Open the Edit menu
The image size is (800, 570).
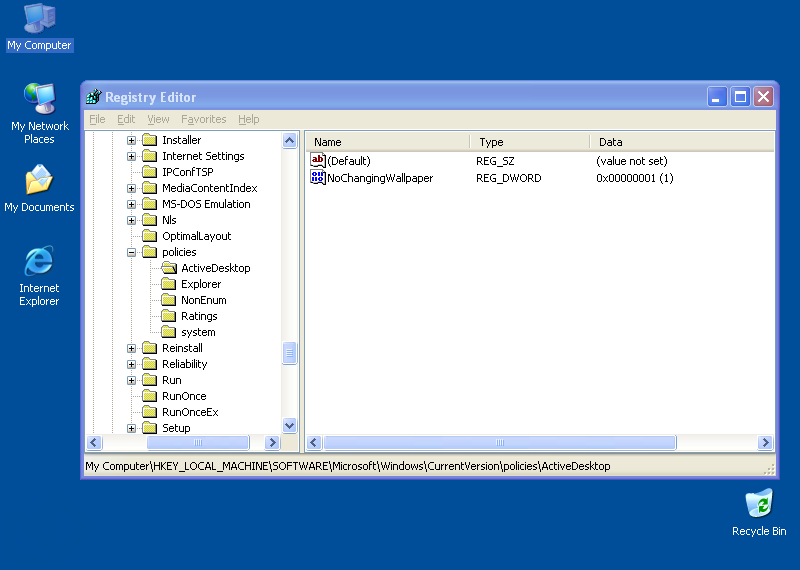click(x=126, y=119)
